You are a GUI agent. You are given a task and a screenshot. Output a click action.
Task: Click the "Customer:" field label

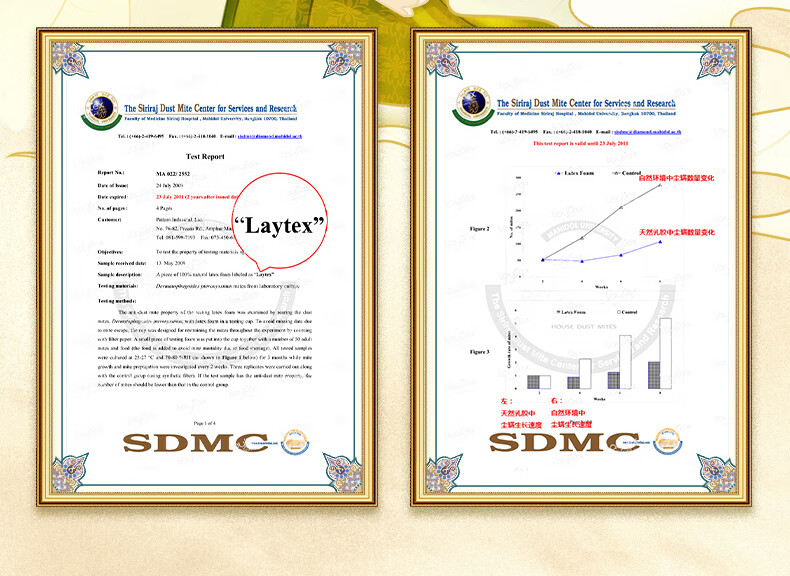pyautogui.click(x=109, y=220)
